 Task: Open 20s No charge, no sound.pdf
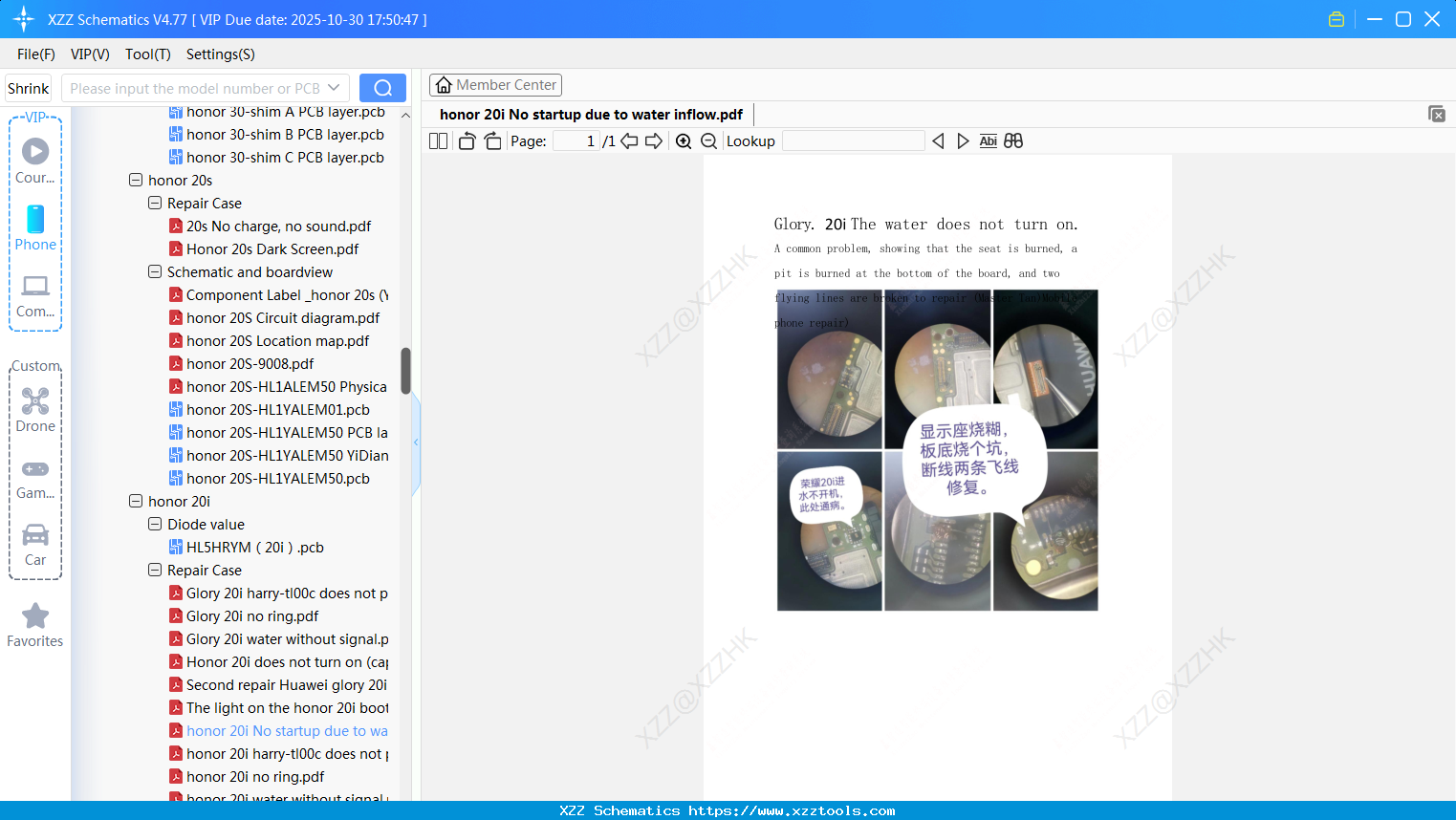pyautogui.click(x=278, y=226)
